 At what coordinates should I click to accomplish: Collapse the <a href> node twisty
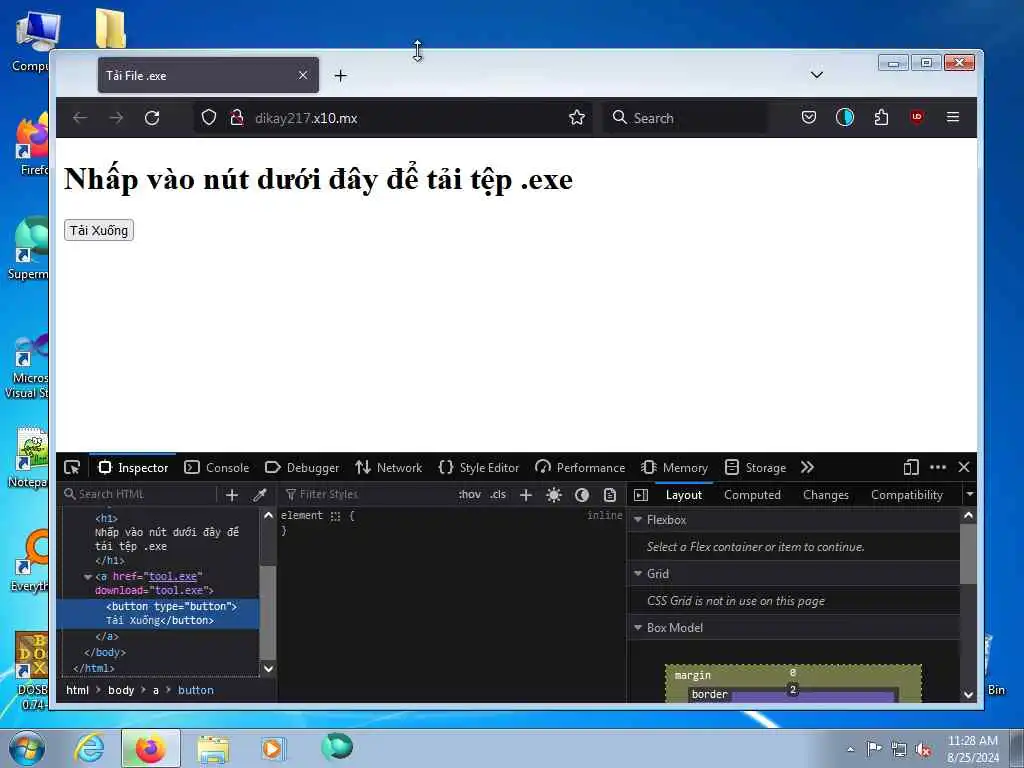(x=88, y=577)
